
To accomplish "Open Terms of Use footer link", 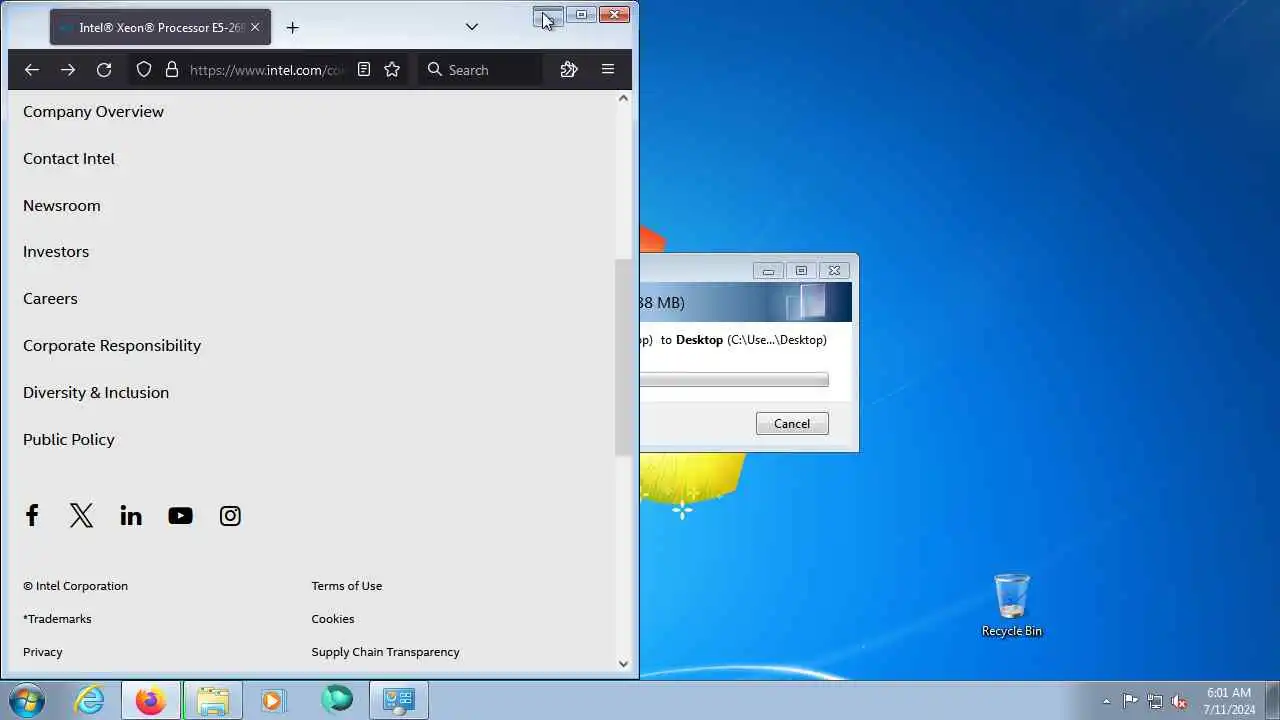I will [347, 586].
